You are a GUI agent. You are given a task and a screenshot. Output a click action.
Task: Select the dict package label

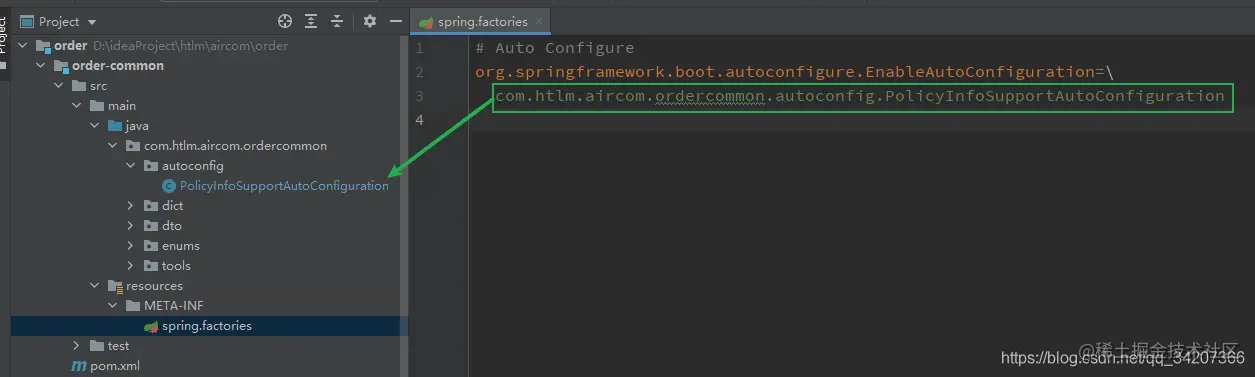coord(173,206)
